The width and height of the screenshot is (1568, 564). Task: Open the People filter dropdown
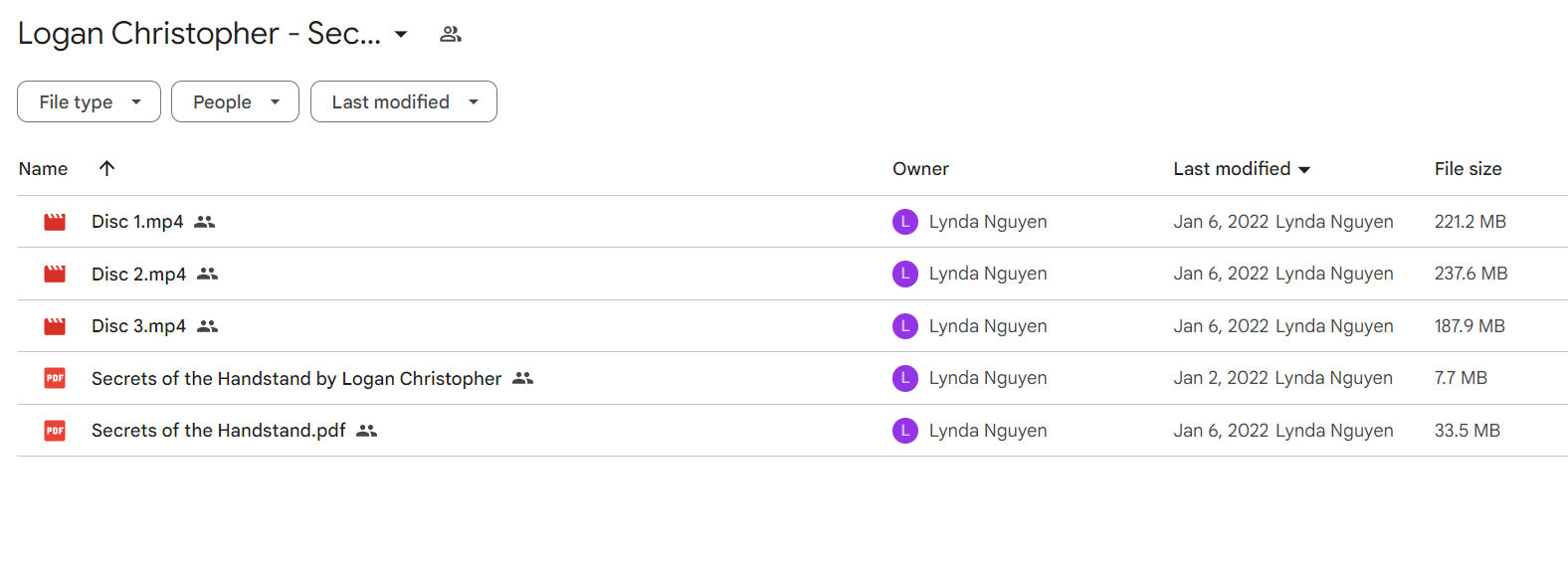point(235,101)
